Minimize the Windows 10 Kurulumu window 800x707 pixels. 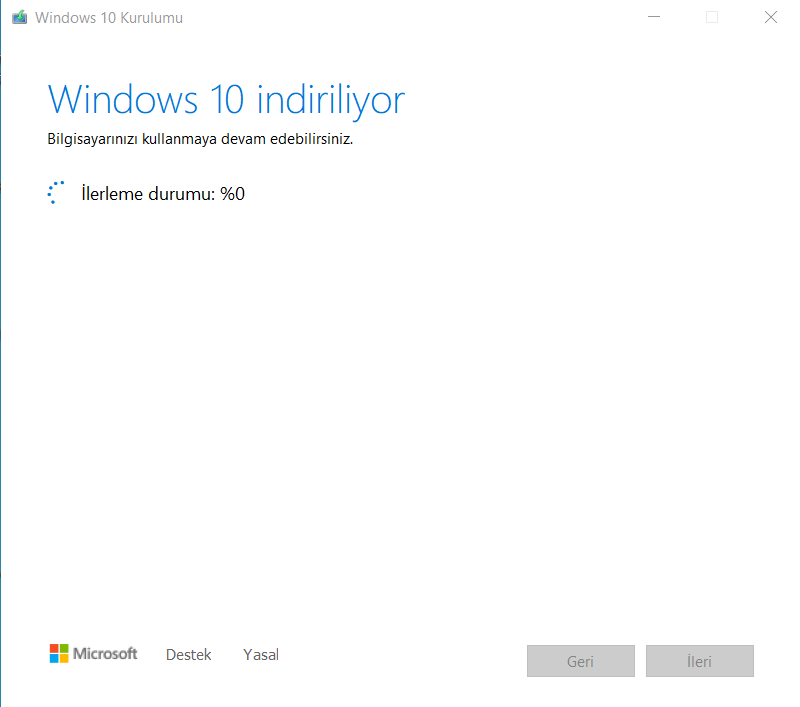(653, 17)
